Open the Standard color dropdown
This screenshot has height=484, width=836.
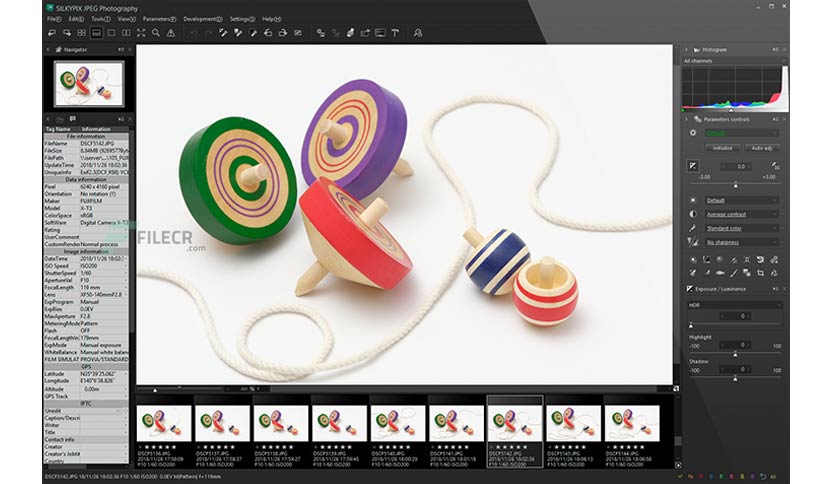tap(742, 228)
